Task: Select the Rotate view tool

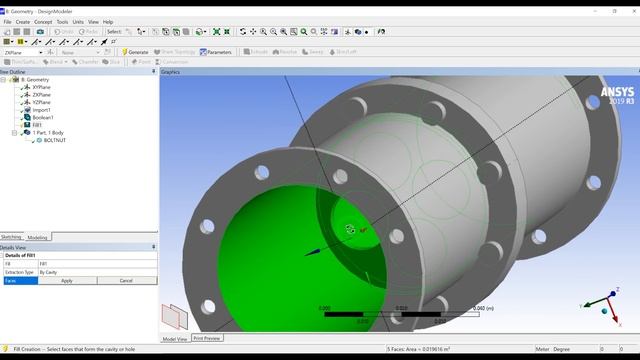Action: tap(243, 32)
